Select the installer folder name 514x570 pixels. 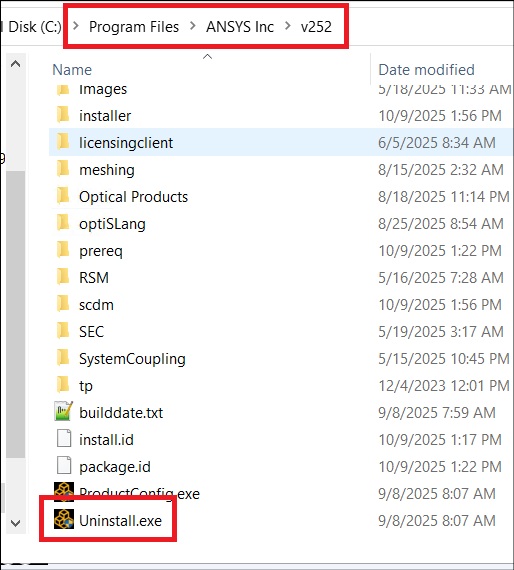(105, 116)
